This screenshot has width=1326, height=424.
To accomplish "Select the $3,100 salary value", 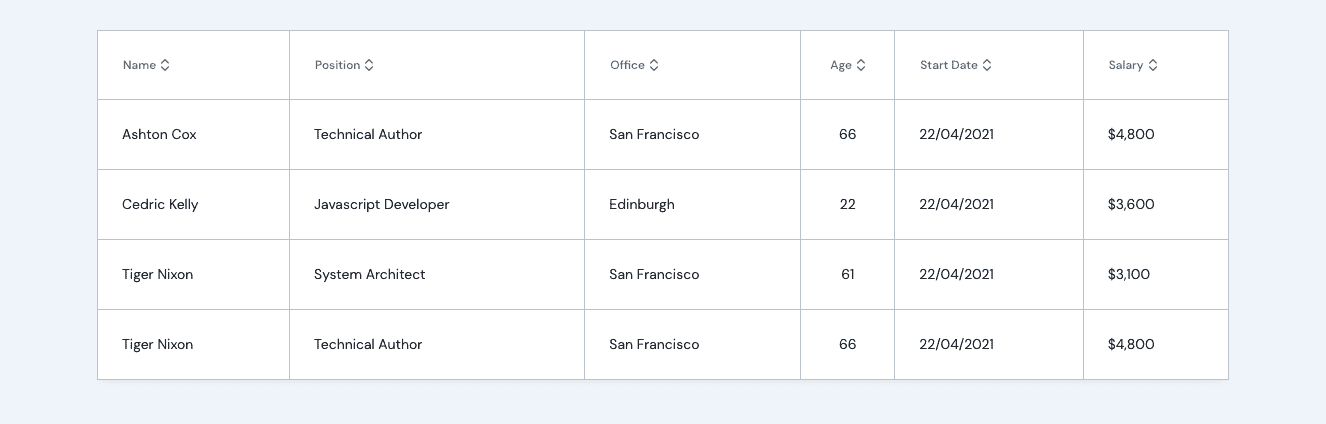I will (1129, 275).
